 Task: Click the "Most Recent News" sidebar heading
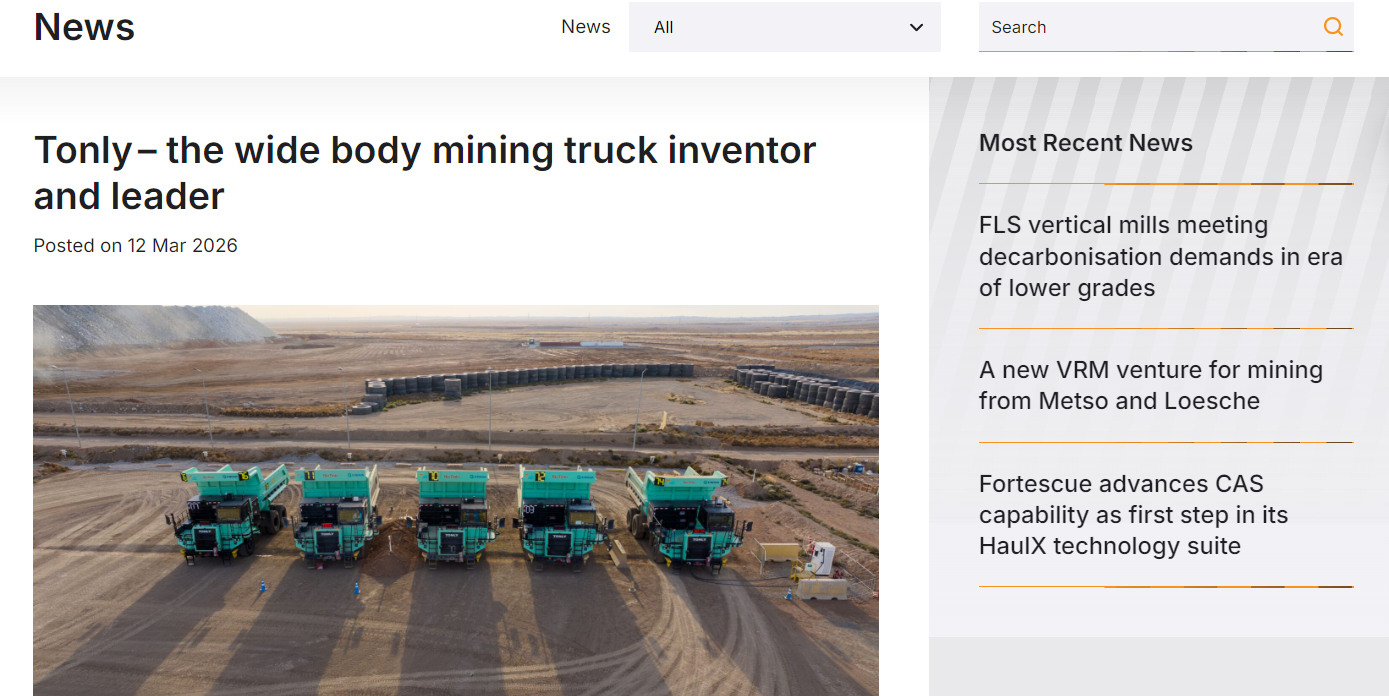tap(1085, 143)
